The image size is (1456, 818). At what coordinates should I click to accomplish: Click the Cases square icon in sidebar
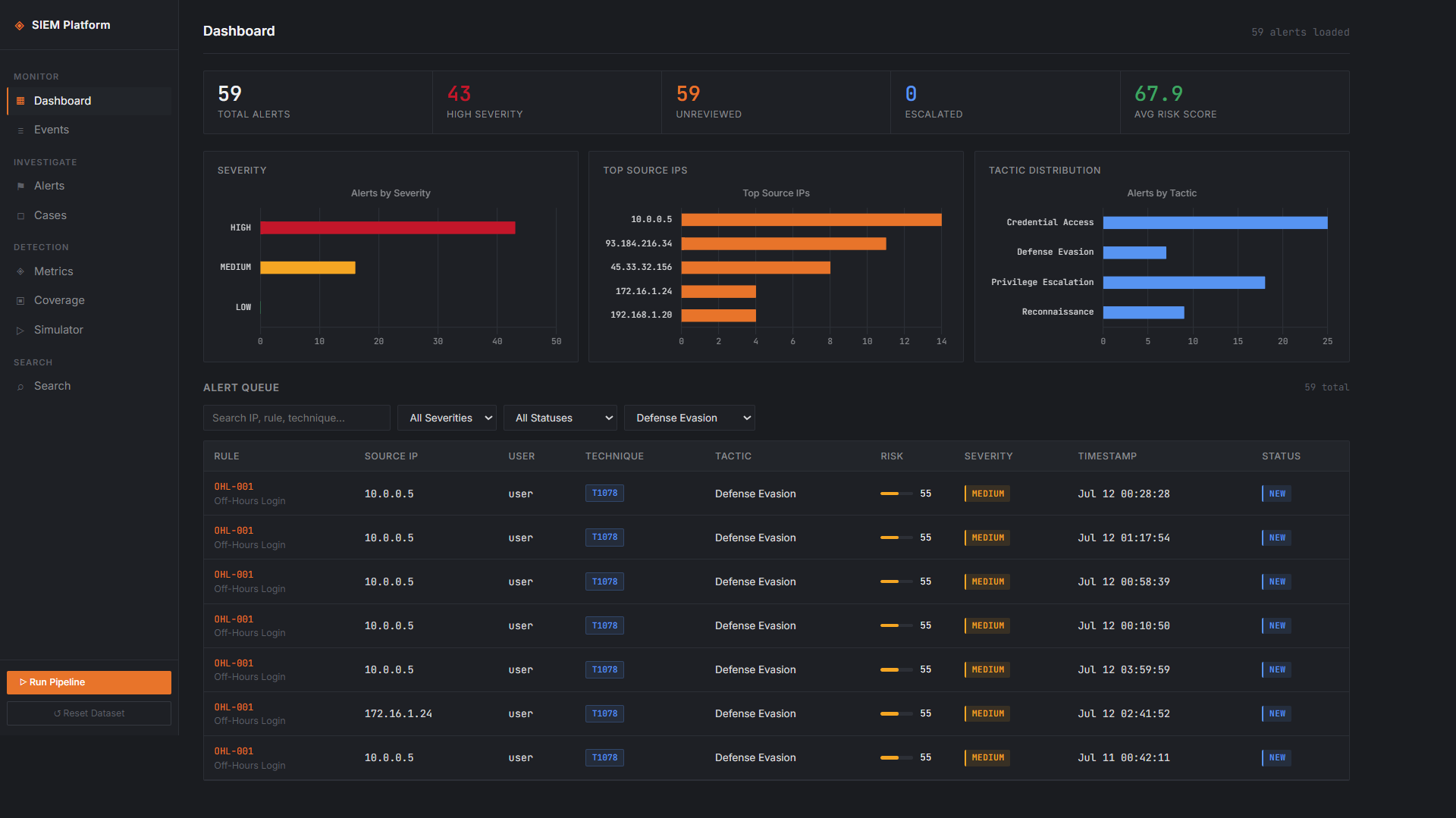[x=20, y=216]
